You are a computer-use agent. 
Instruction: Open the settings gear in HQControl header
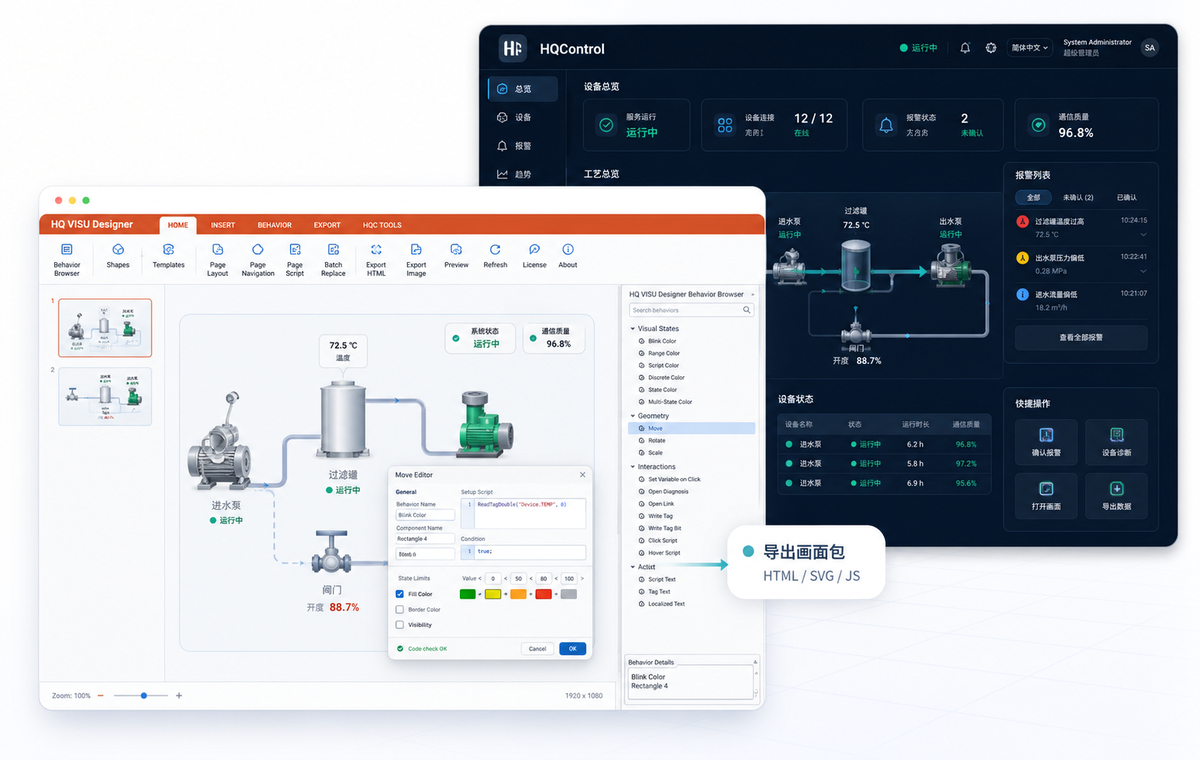[x=991, y=48]
